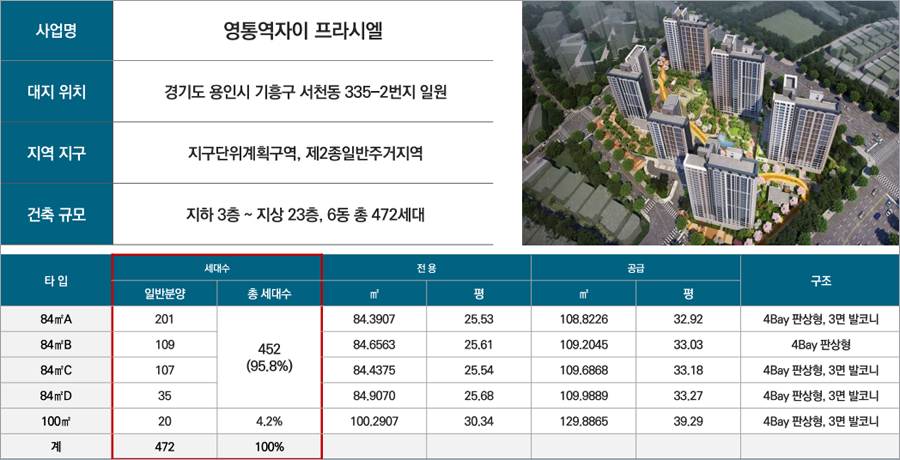Click the 25.53 pyeong value

(479, 319)
